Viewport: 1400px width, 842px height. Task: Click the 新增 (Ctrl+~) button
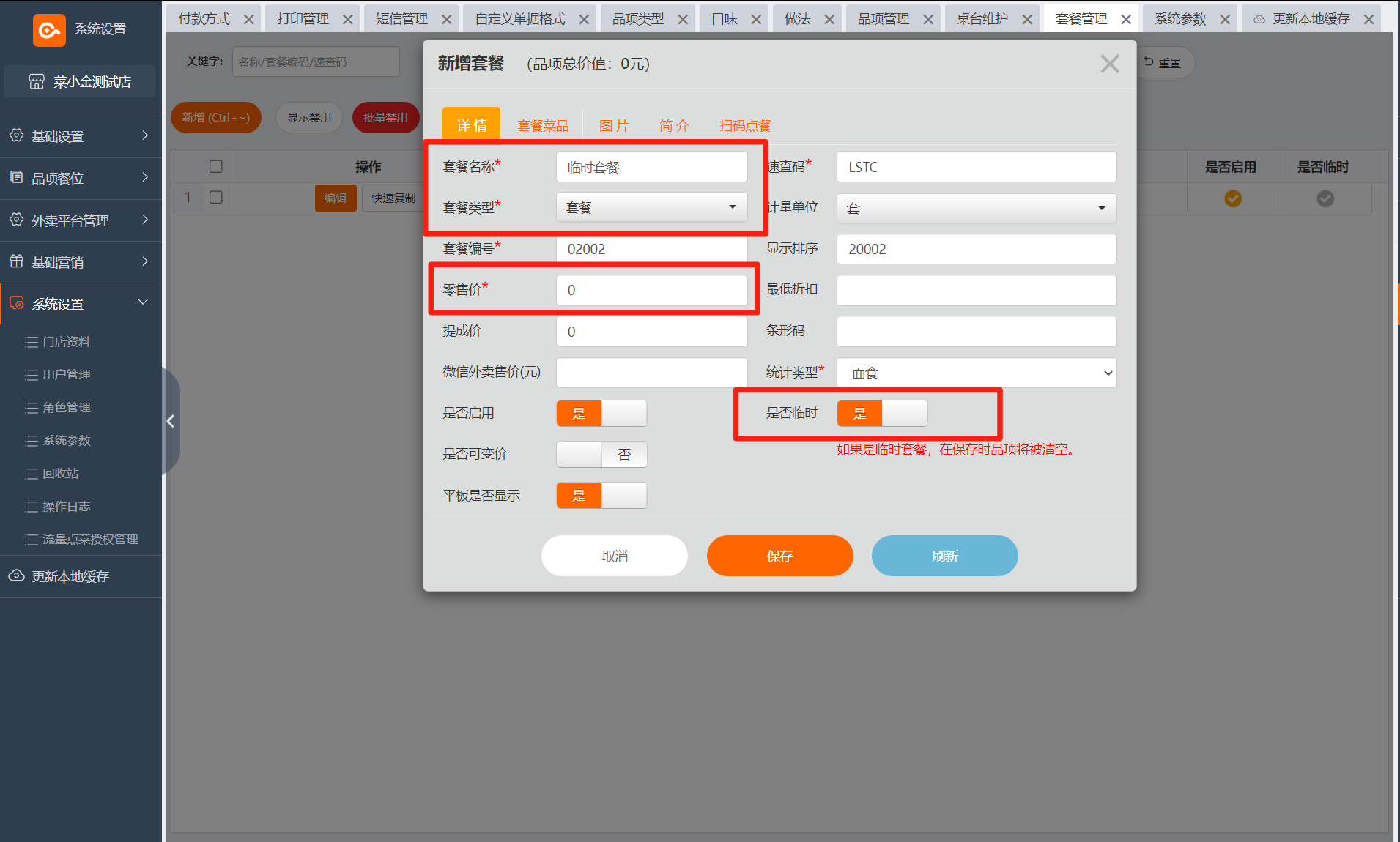216,117
